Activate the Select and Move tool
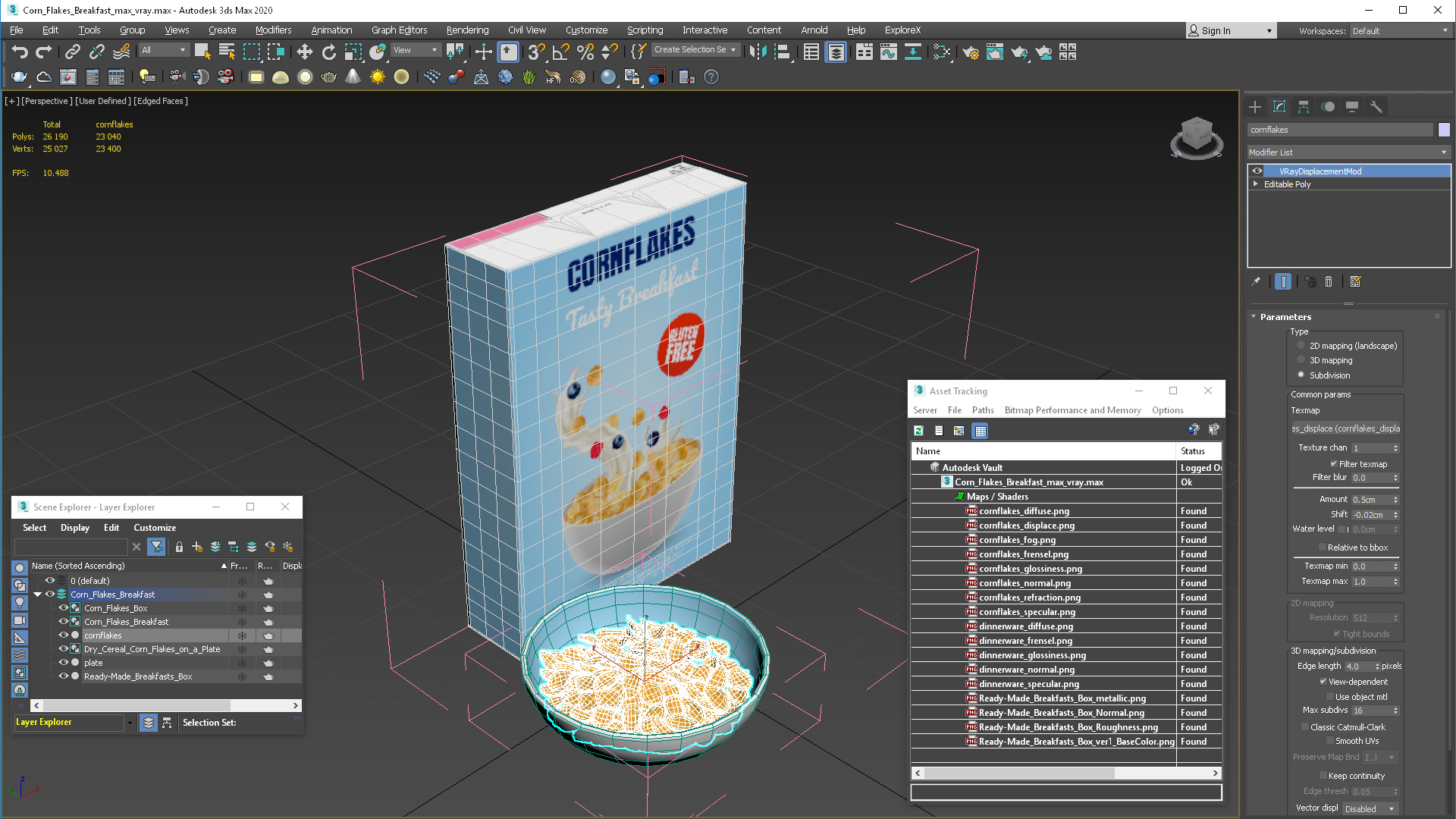Viewport: 1456px width, 819px height. 304,52
